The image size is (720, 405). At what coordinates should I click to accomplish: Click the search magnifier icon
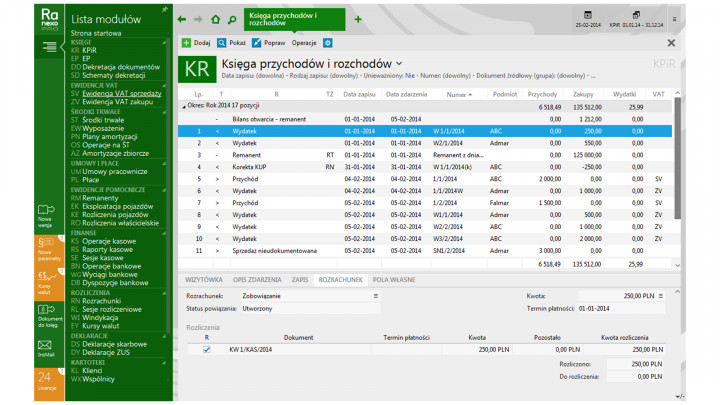231,19
